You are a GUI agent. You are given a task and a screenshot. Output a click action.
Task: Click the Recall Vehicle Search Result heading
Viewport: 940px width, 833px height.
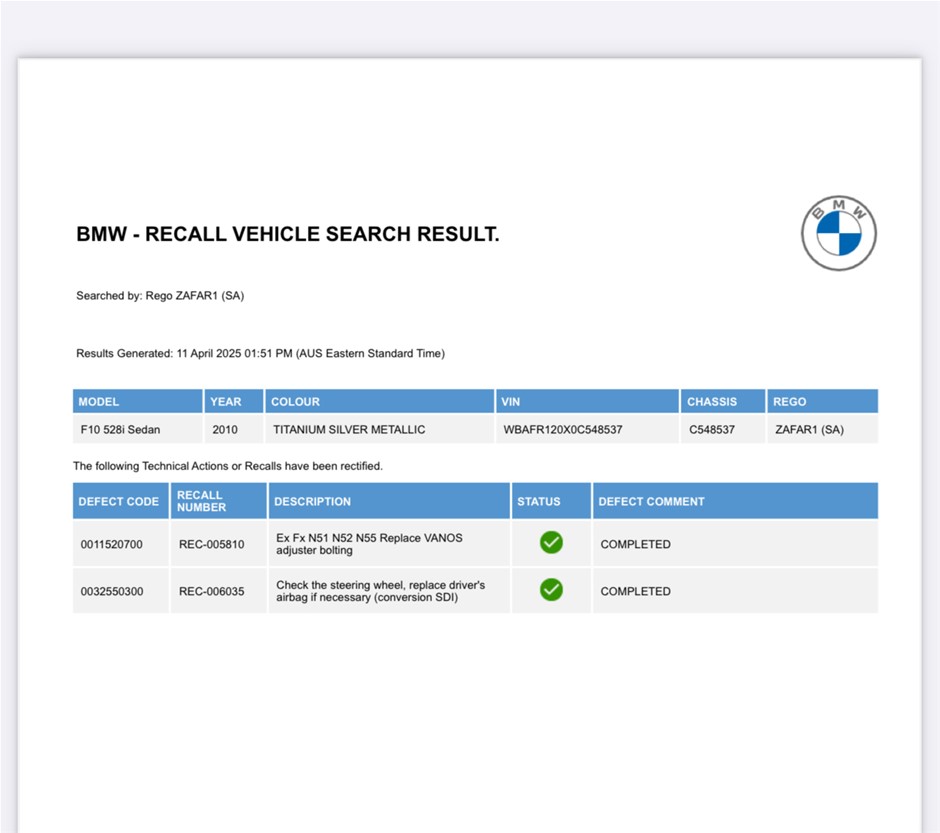pos(288,235)
